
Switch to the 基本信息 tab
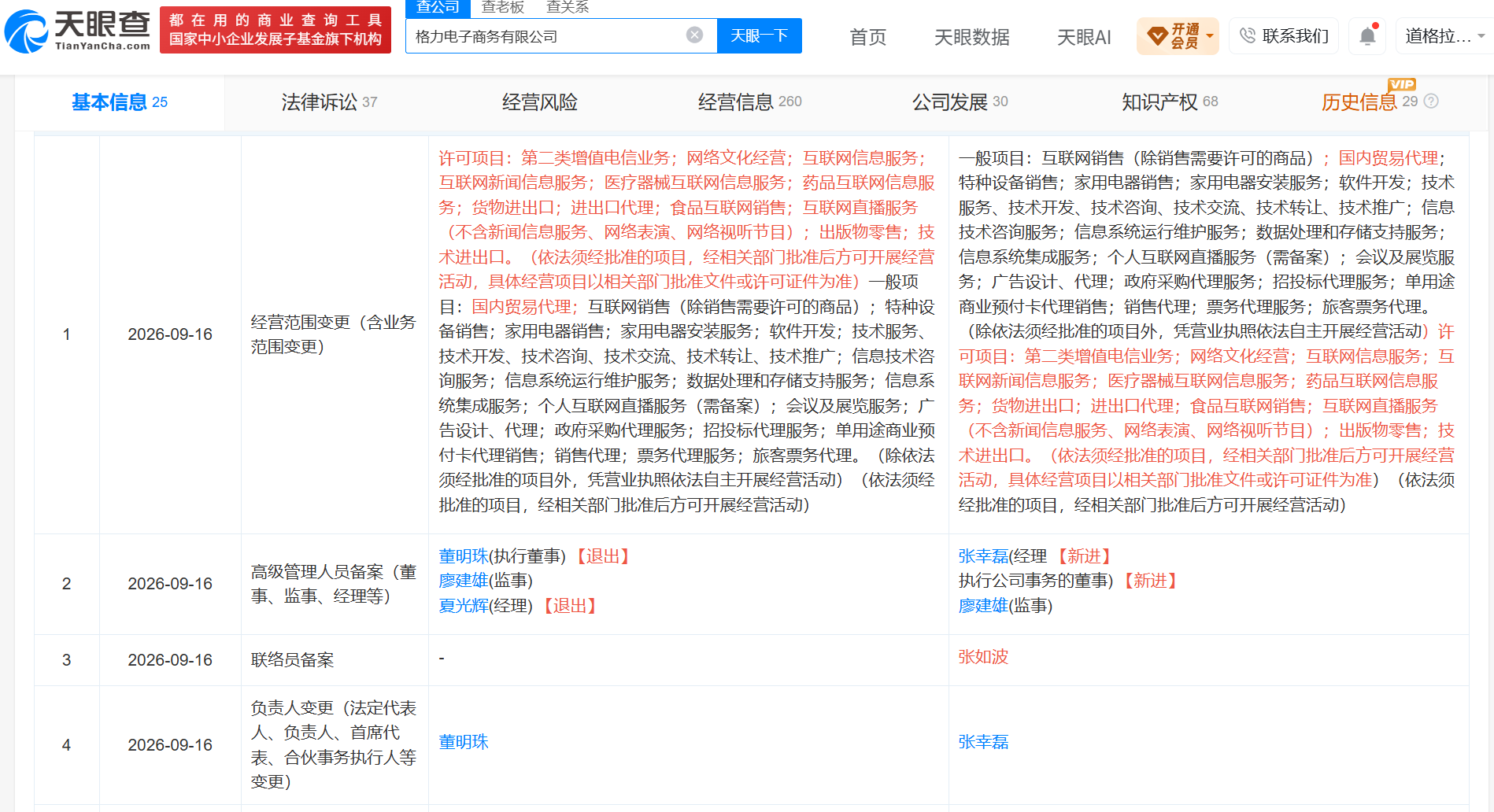pos(120,102)
